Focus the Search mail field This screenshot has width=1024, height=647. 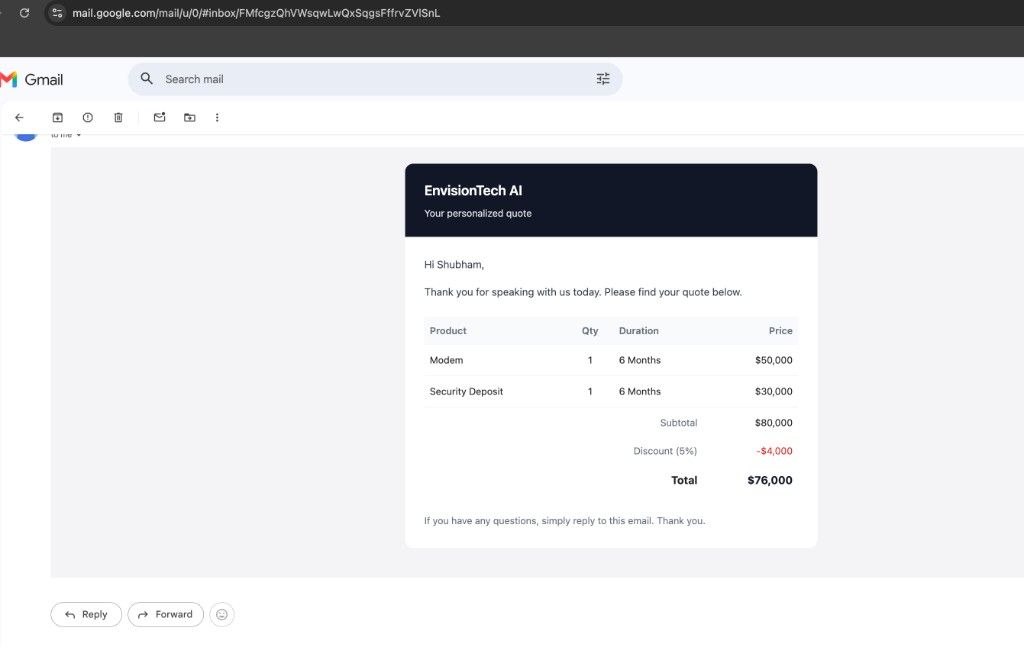coord(375,79)
